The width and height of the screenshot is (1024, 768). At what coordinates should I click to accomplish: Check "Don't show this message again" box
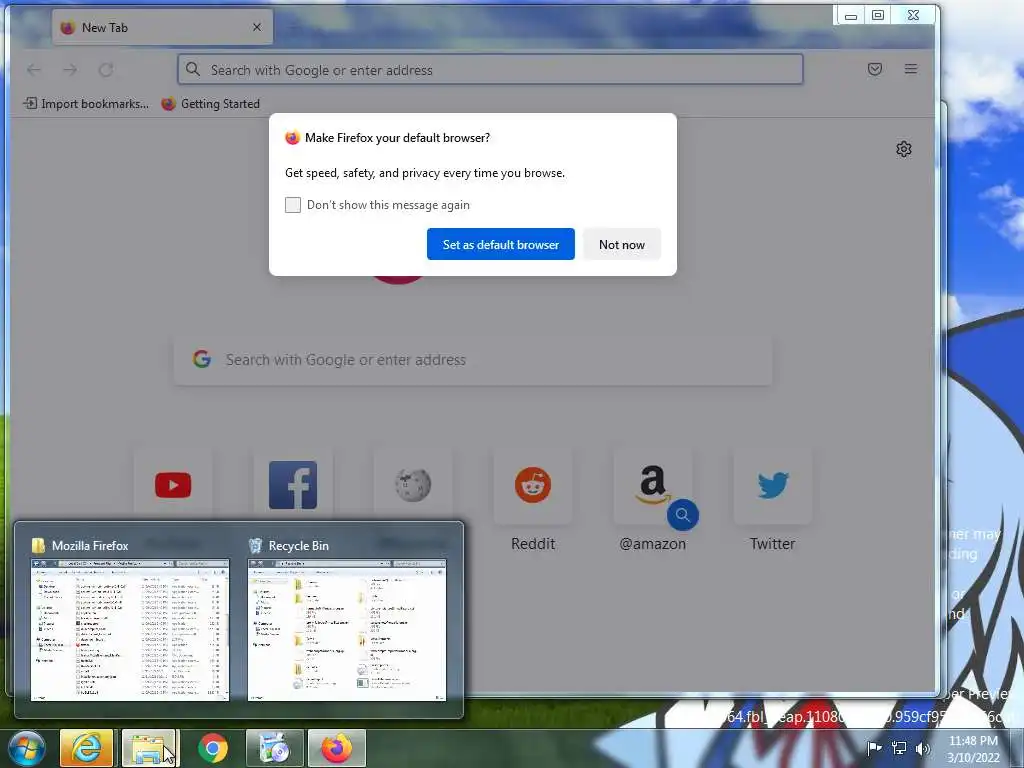pos(293,205)
